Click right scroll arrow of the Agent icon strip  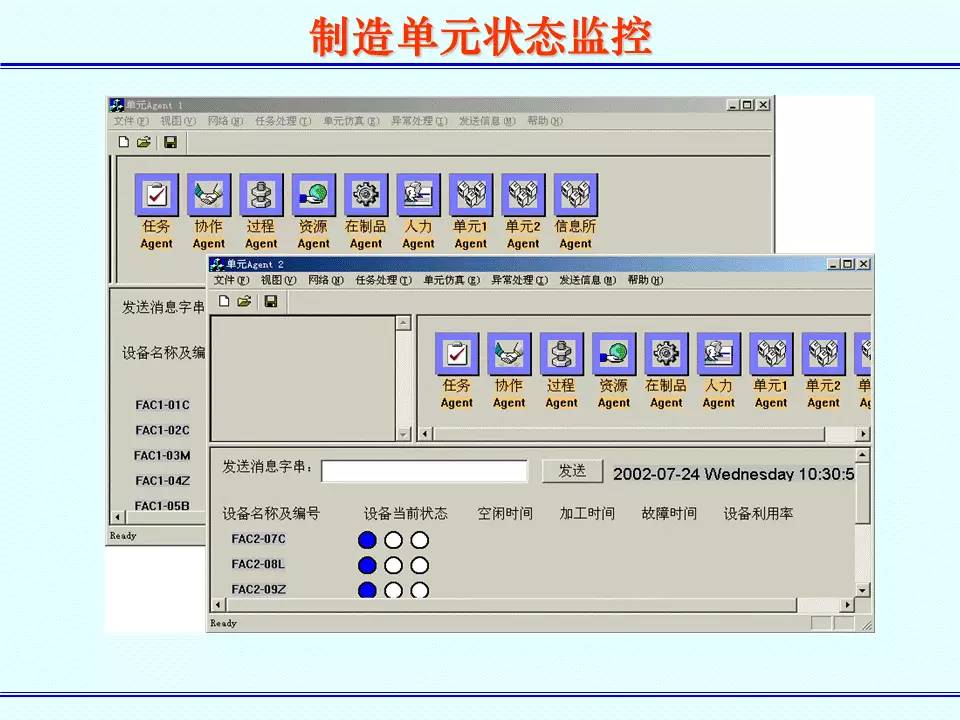coord(863,434)
